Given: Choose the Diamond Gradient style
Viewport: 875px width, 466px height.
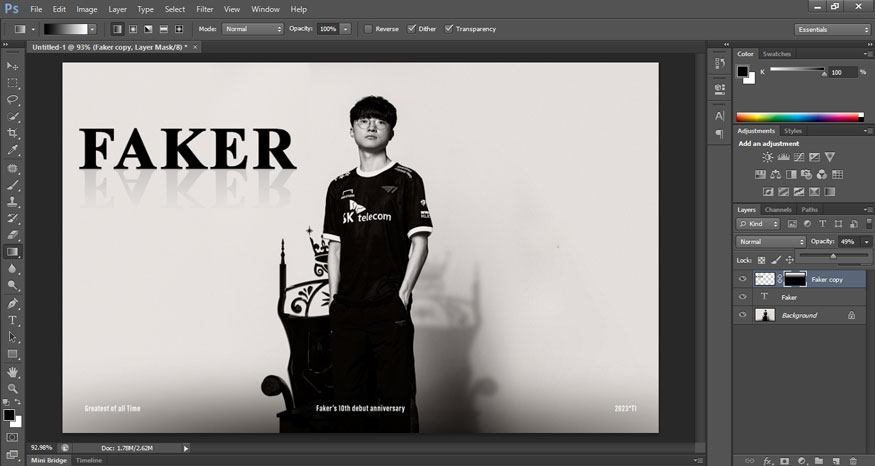Looking at the screenshot, I should [x=179, y=29].
